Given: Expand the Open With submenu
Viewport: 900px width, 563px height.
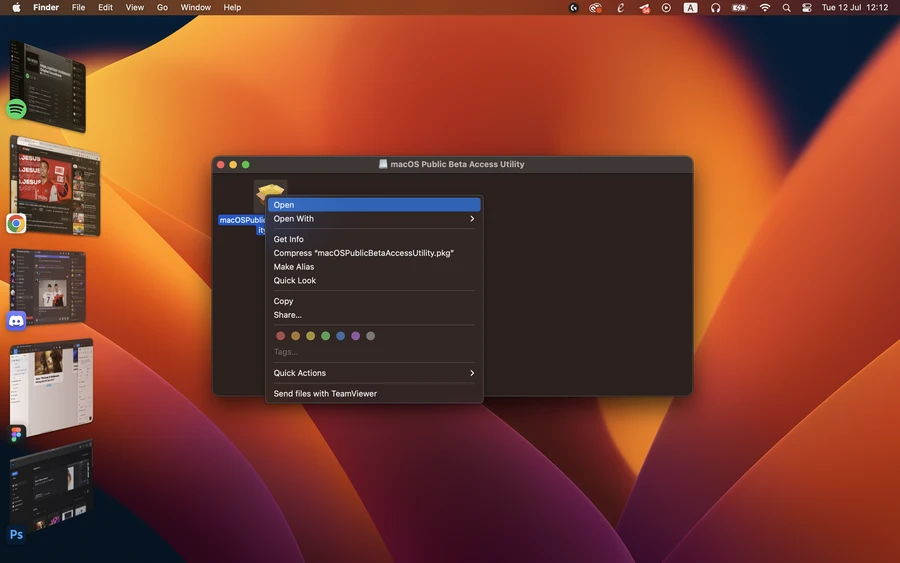Looking at the screenshot, I should pos(374,219).
